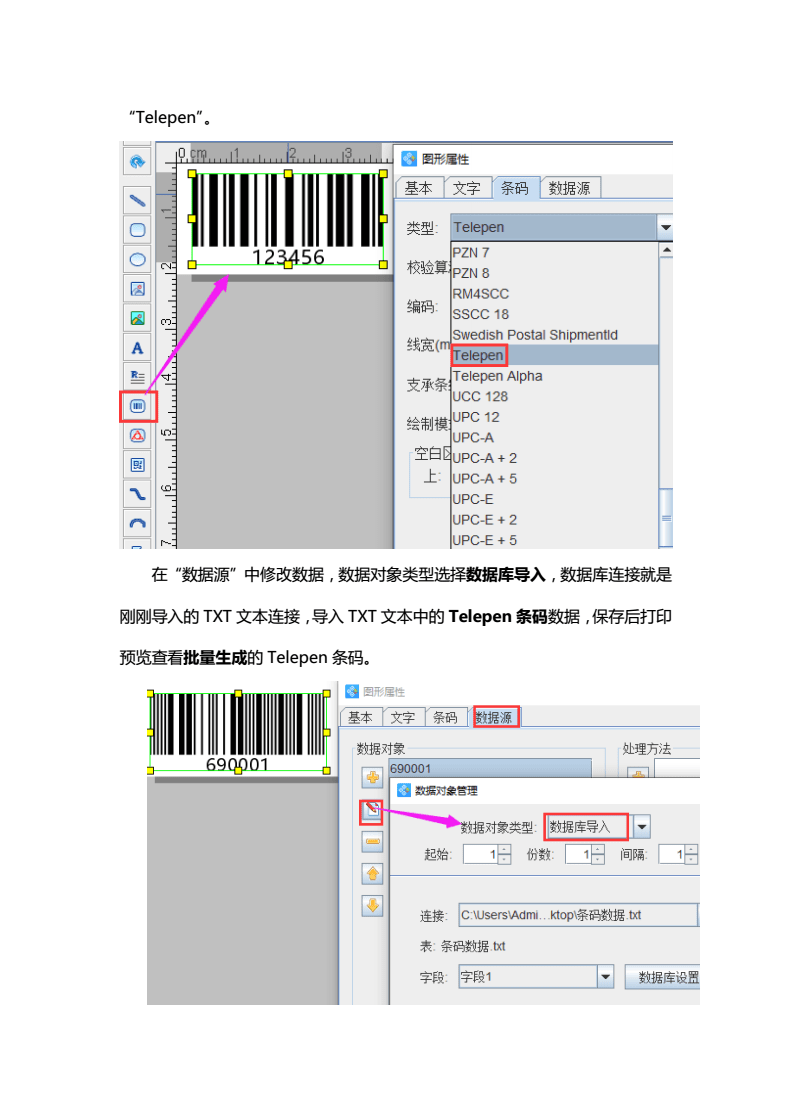
Task: Choose Swedish Postal ShipmentId from the list
Action: tap(554, 335)
